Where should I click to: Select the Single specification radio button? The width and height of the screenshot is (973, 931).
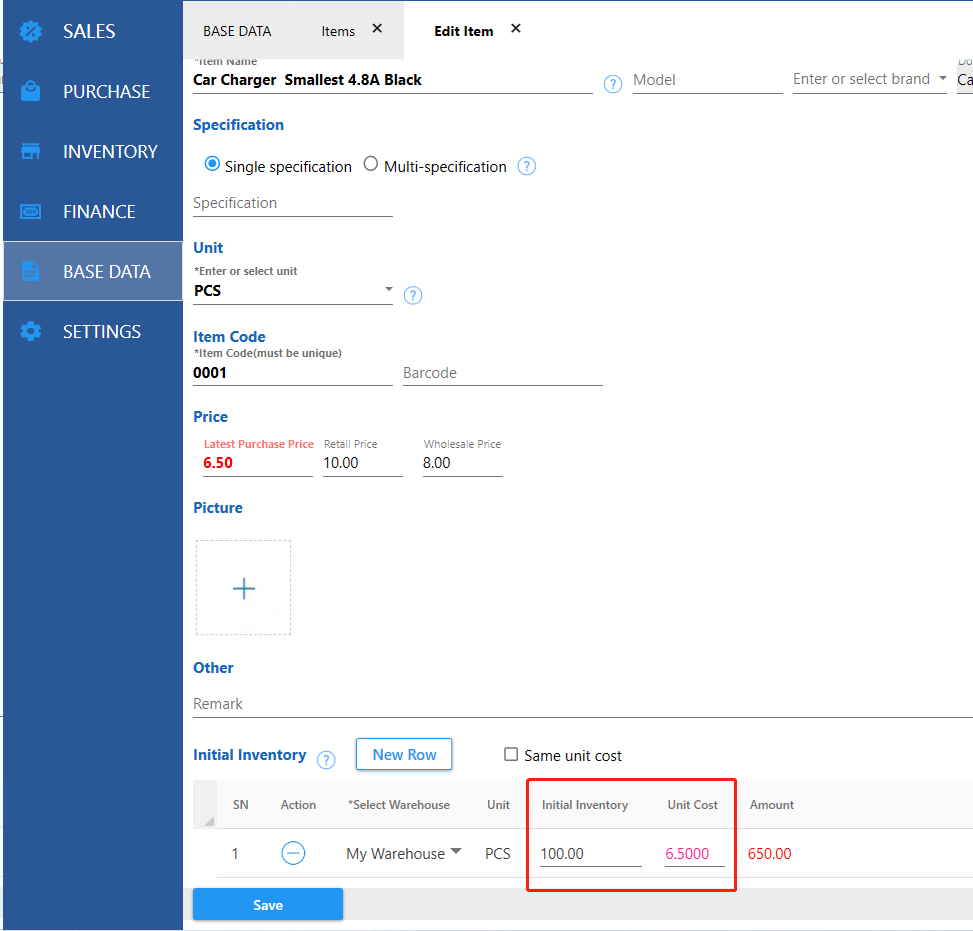point(212,165)
